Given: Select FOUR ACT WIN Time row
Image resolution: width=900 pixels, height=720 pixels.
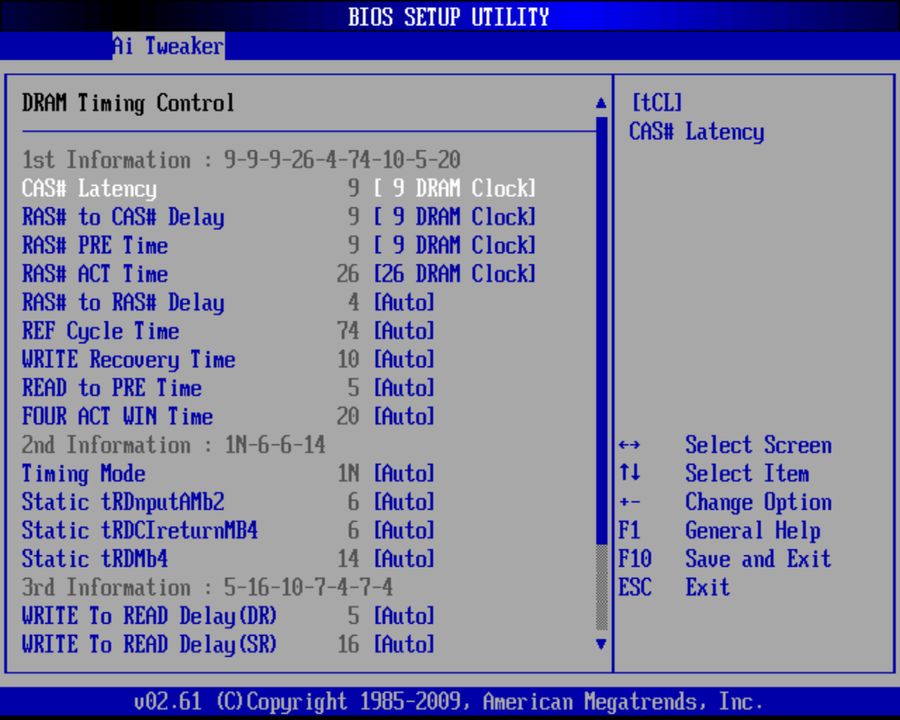Looking at the screenshot, I should pyautogui.click(x=118, y=416).
